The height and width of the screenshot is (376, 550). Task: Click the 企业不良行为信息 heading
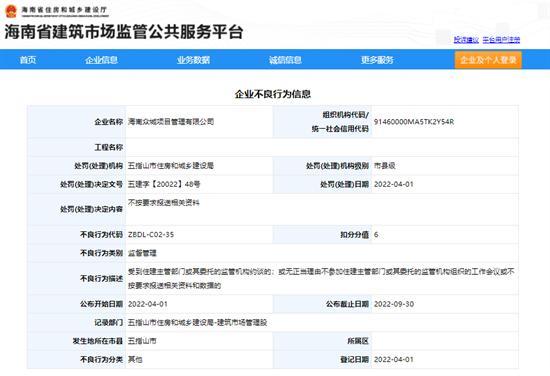tap(273, 94)
